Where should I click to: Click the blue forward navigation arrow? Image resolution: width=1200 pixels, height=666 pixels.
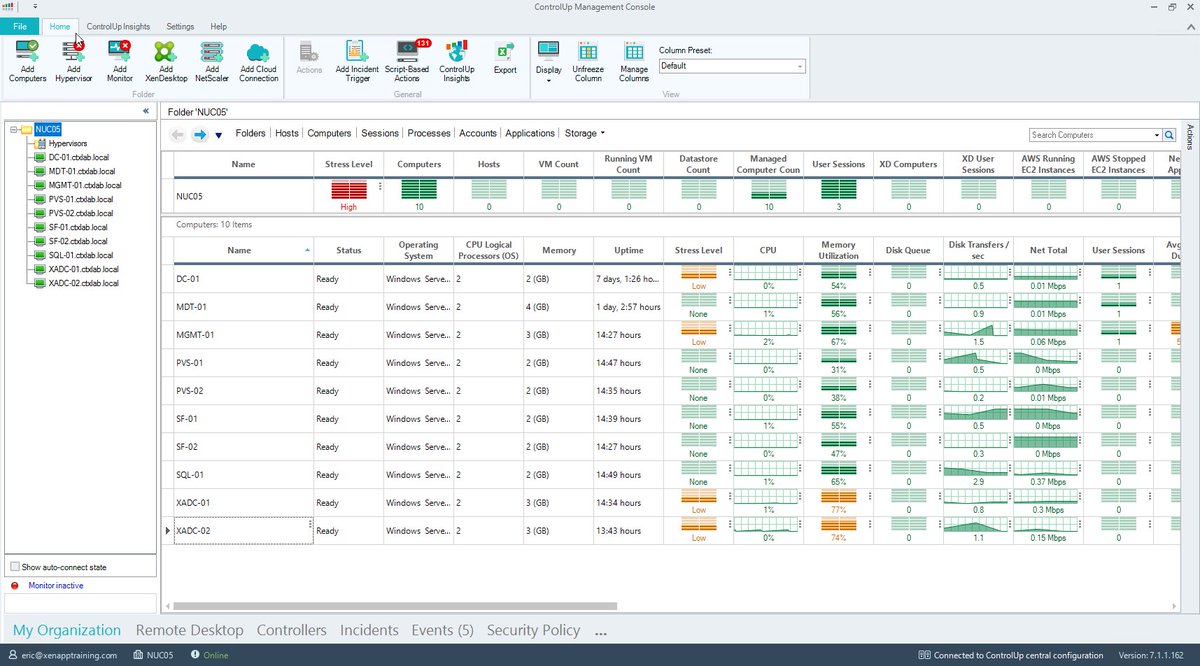tap(200, 134)
